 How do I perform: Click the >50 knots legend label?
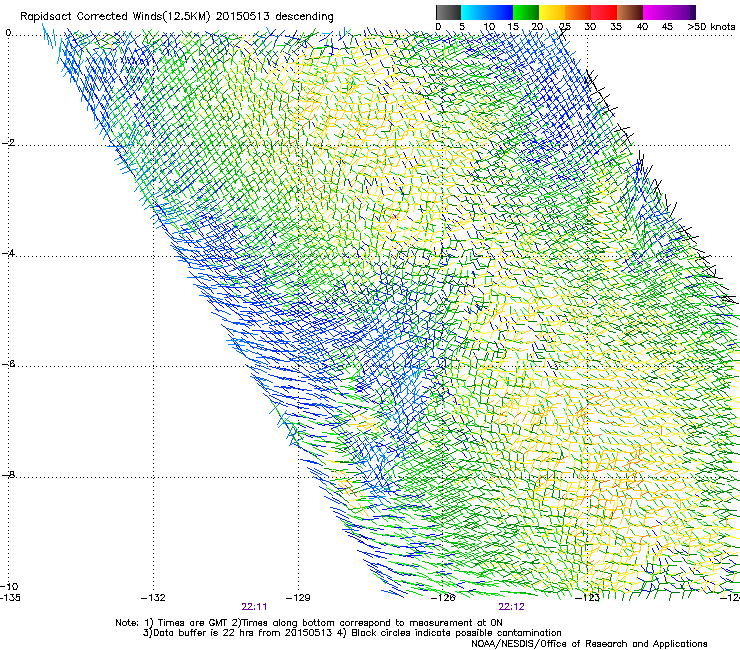pos(711,26)
